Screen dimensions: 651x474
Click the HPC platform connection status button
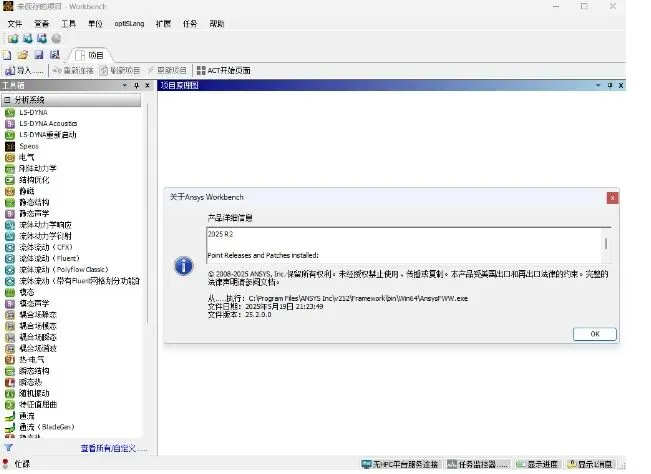coord(401,464)
